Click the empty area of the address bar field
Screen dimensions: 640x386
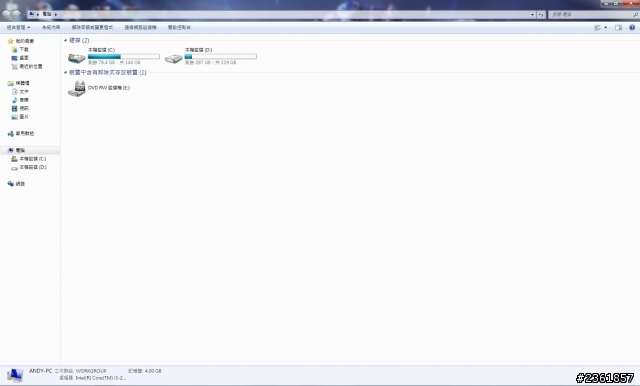tap(294, 15)
